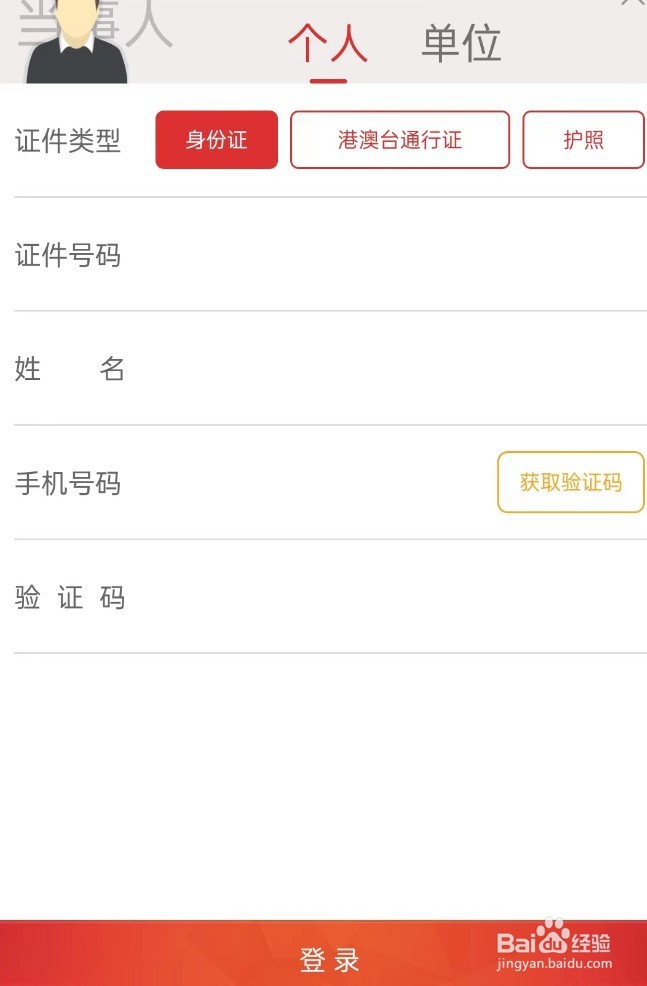Open the jingyan.baidu.com link
647x986 pixels.
[x=554, y=965]
